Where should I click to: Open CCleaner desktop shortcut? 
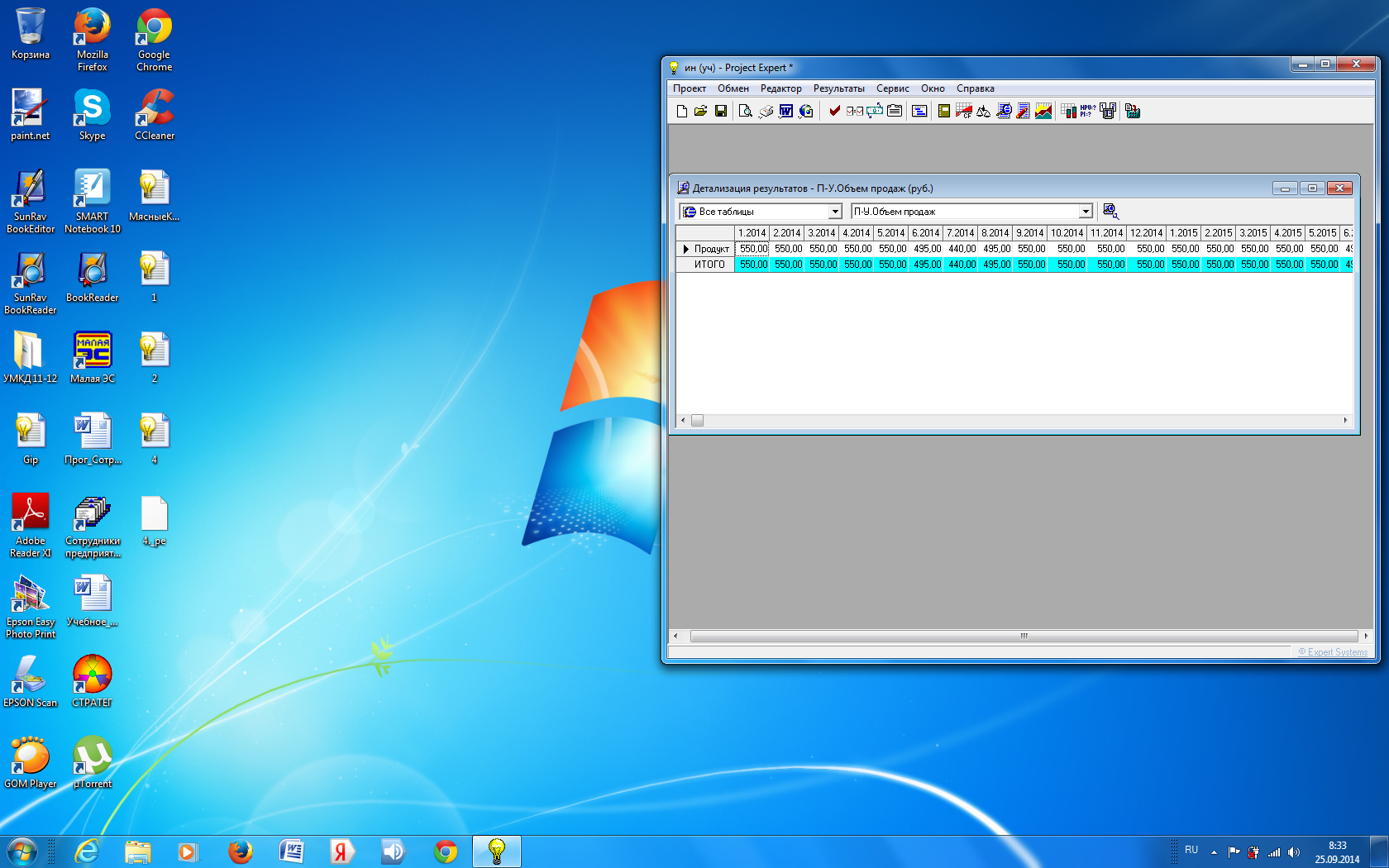click(155, 115)
